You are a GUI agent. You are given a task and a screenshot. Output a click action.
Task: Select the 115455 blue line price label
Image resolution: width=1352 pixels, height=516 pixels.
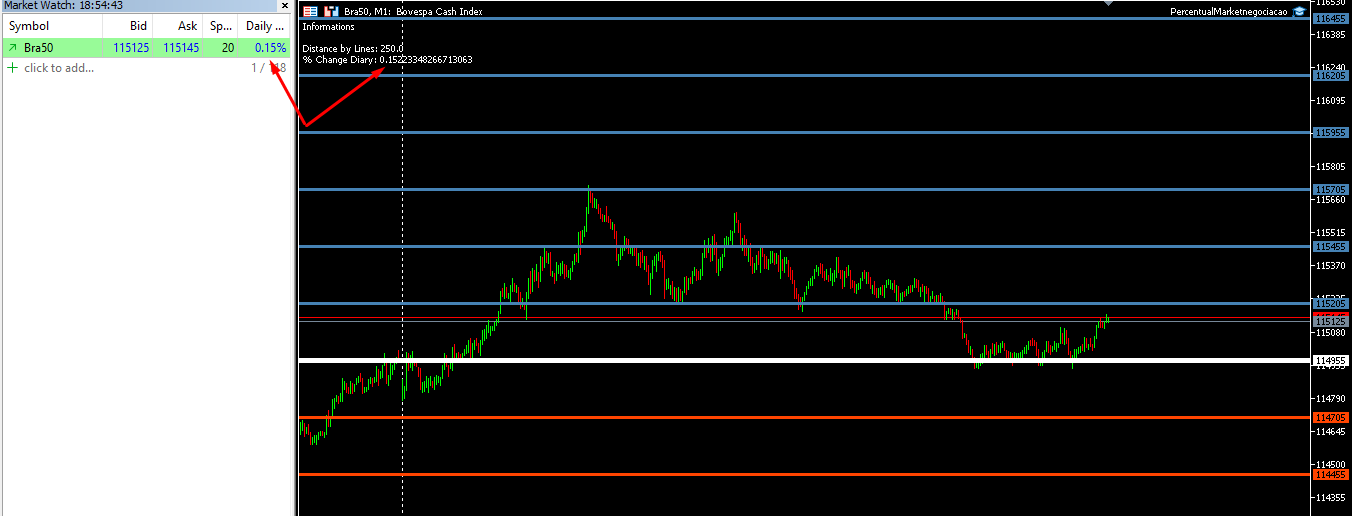[1331, 246]
